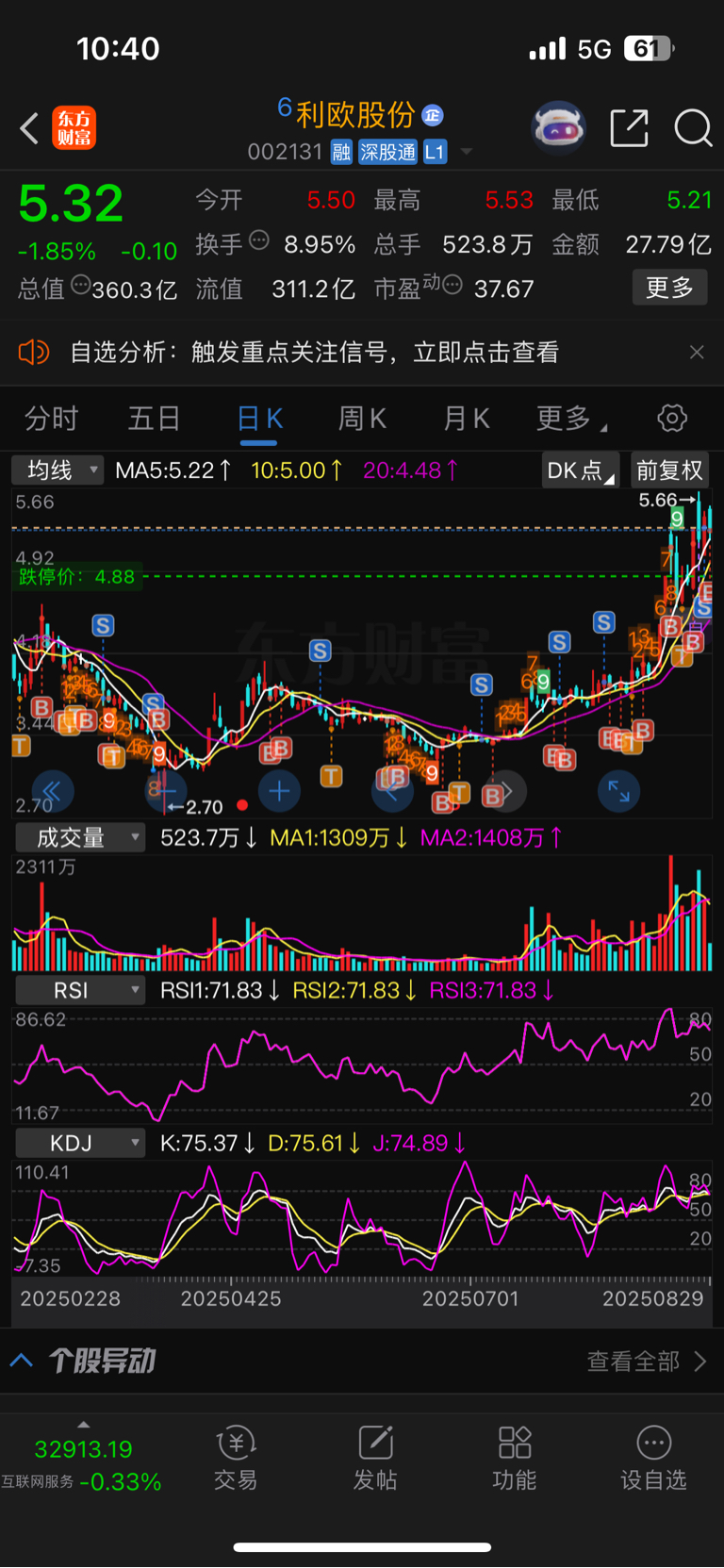This screenshot has width=724, height=1568.
Task: Dismiss the 自选分析 banner
Action: (697, 352)
